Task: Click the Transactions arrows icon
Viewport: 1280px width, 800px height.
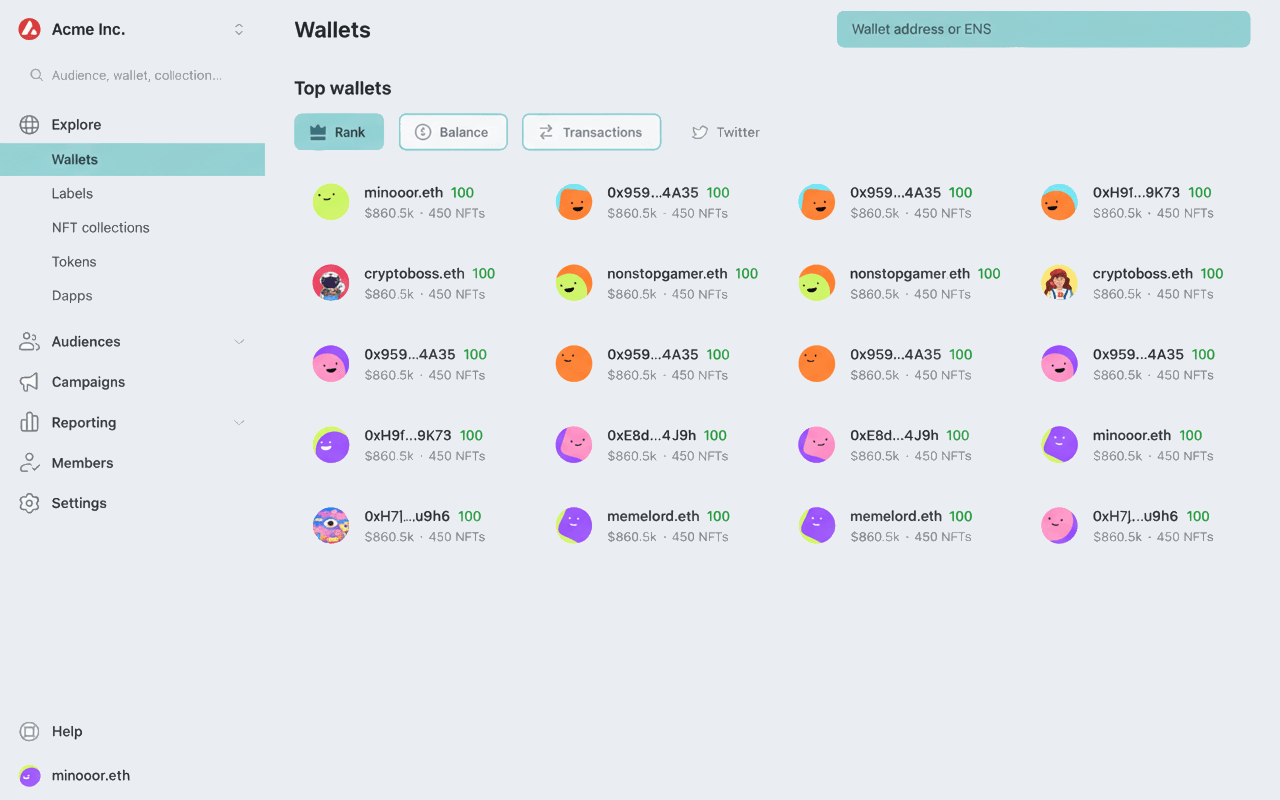Action: point(544,131)
